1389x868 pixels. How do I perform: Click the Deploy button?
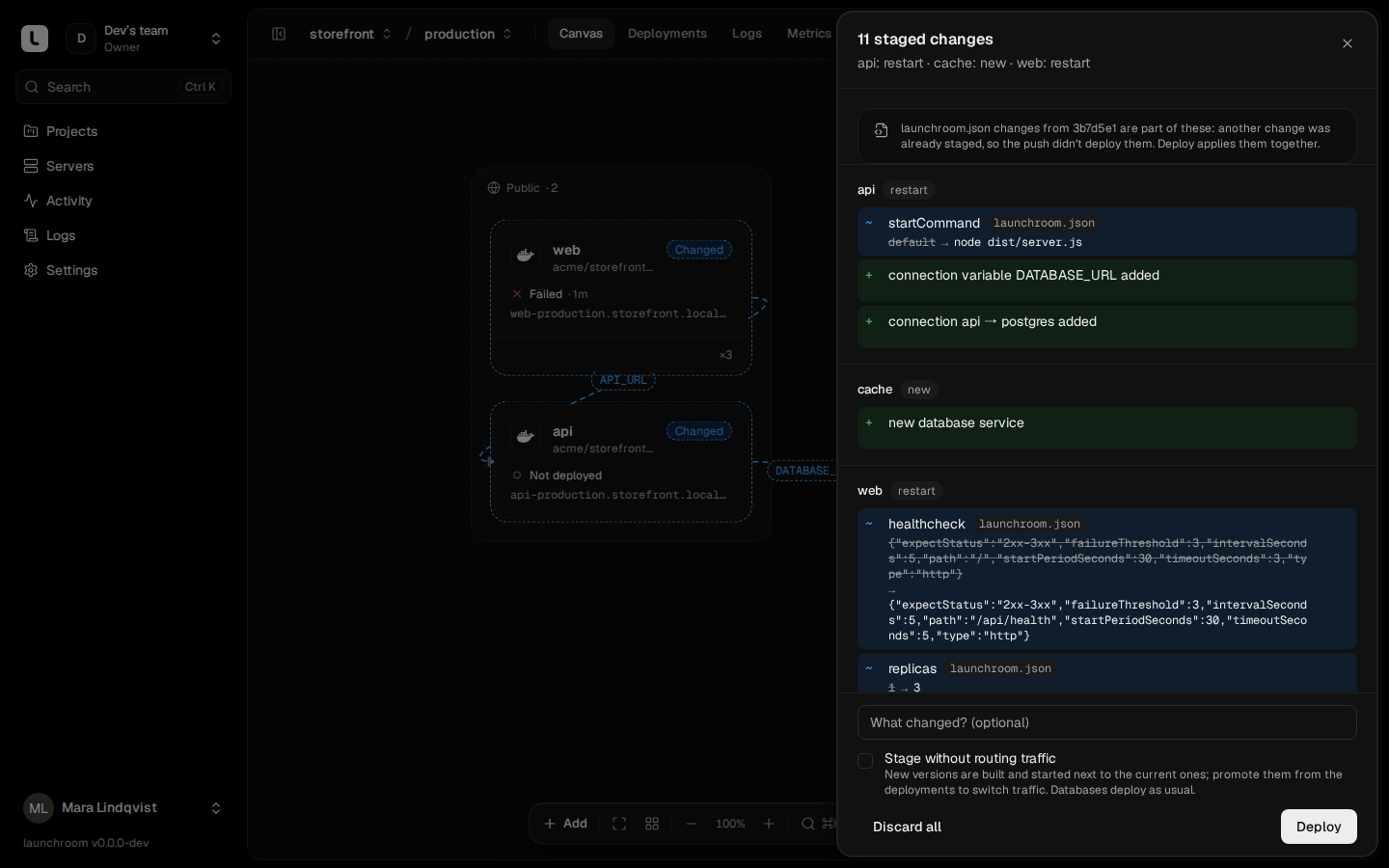pos(1319,827)
